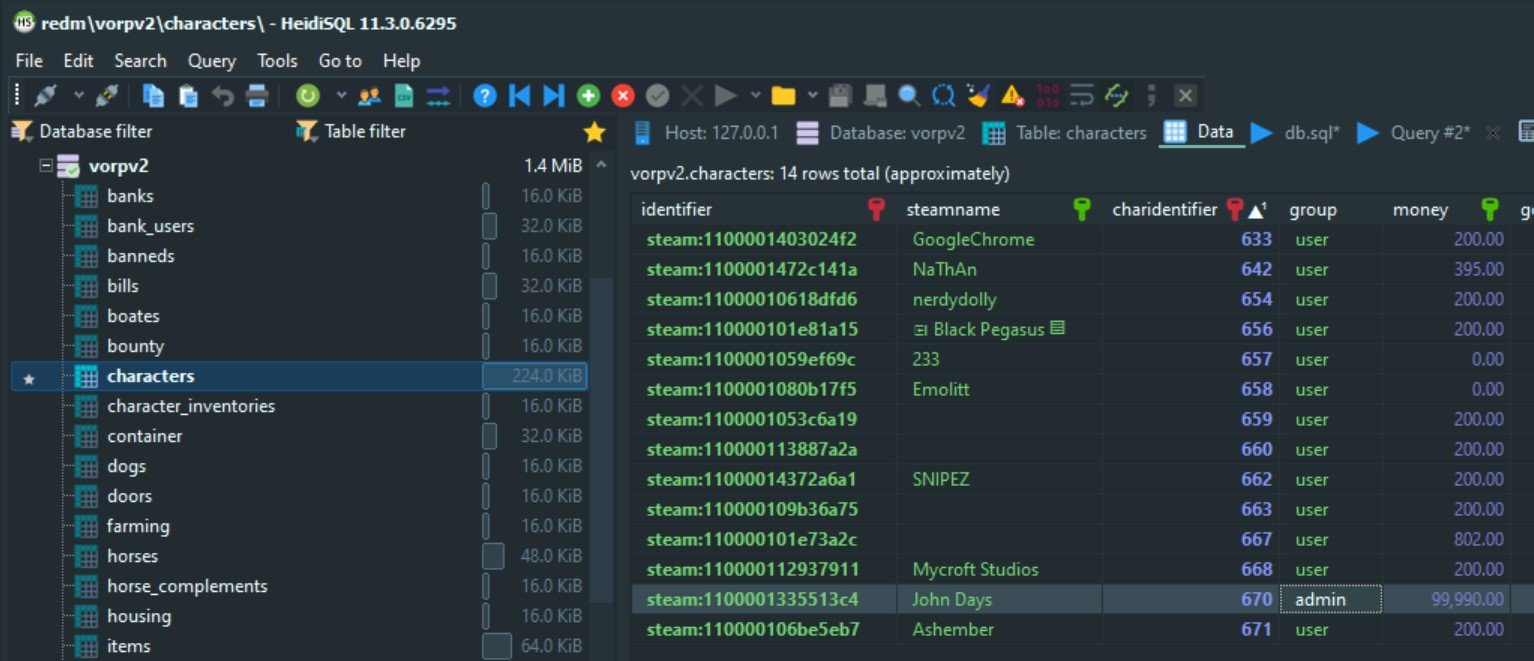The image size is (1534, 661).
Task: Open the User manager icon
Action: coord(369,96)
